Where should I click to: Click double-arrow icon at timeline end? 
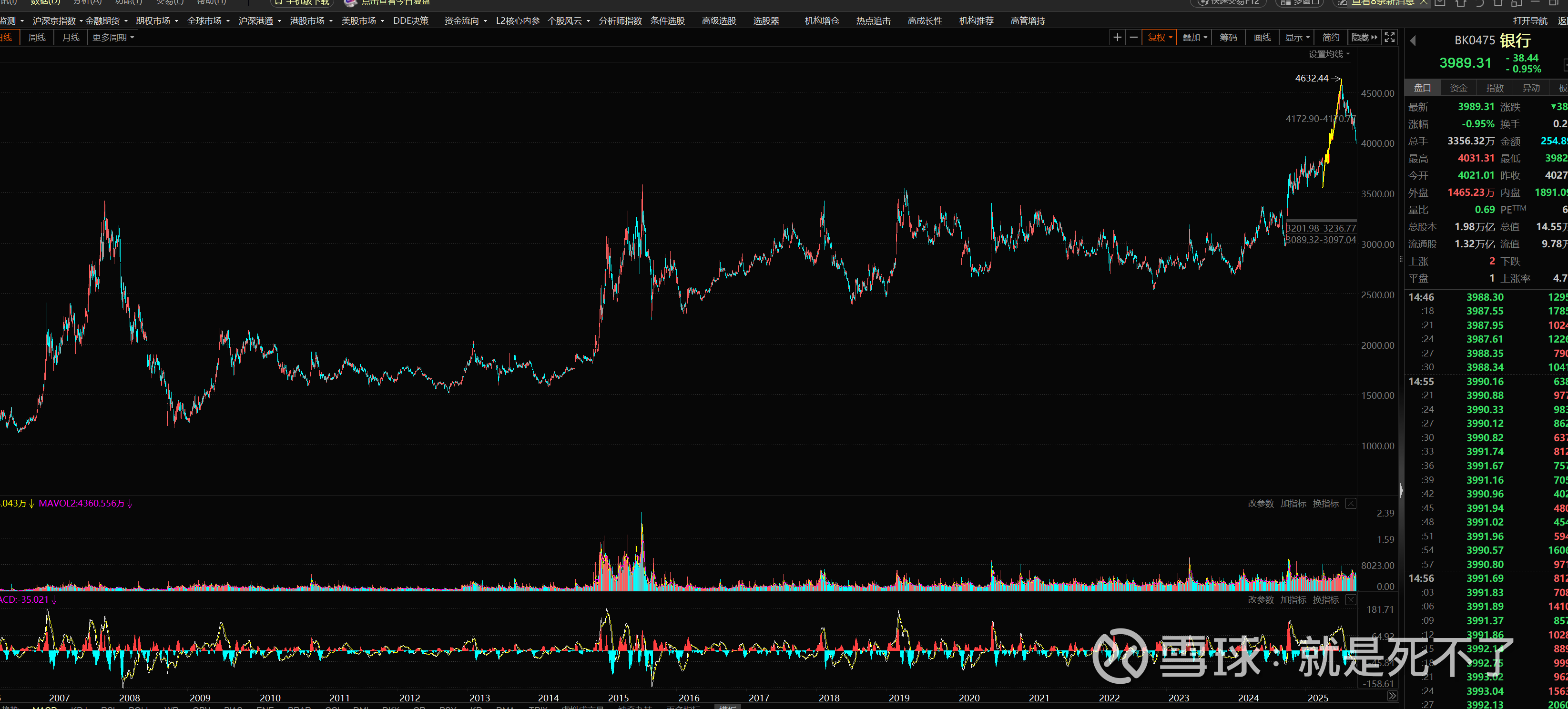1392,696
